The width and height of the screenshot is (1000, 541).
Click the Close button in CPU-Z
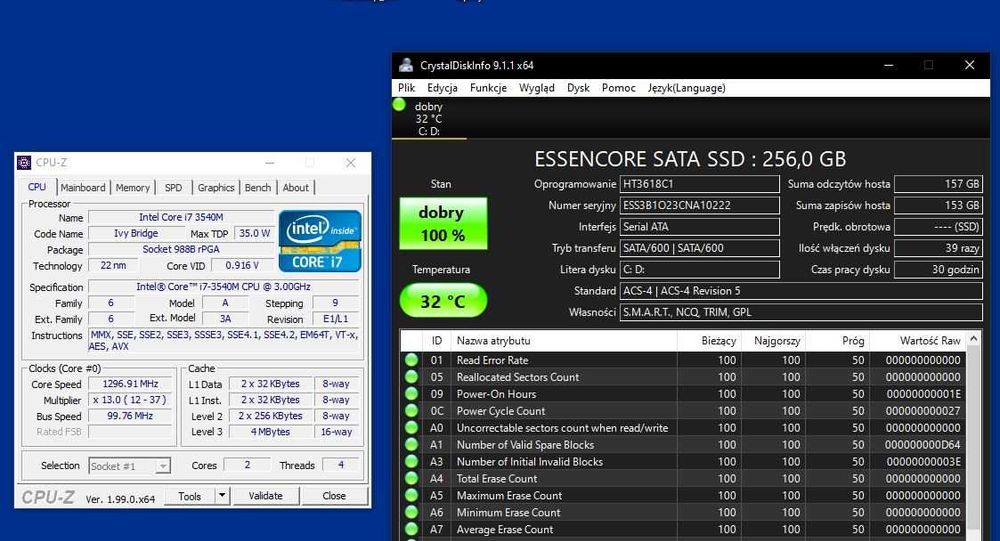click(334, 496)
